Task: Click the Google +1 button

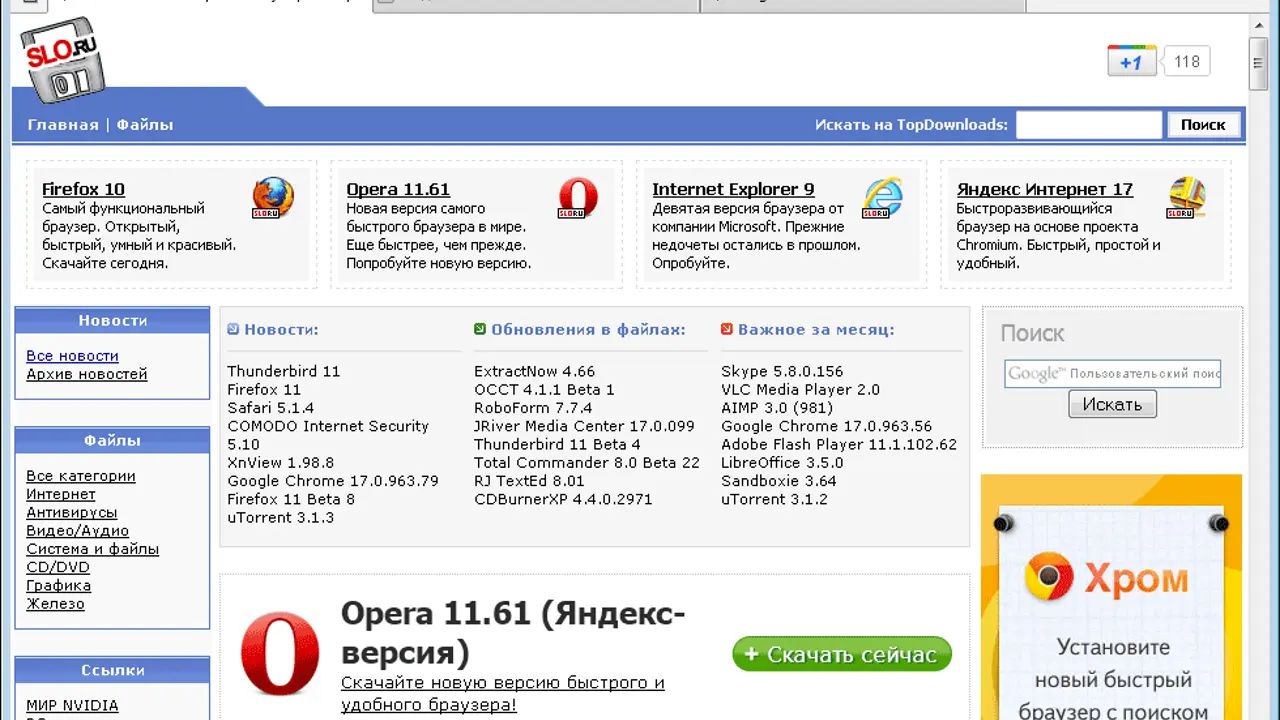Action: click(1131, 62)
